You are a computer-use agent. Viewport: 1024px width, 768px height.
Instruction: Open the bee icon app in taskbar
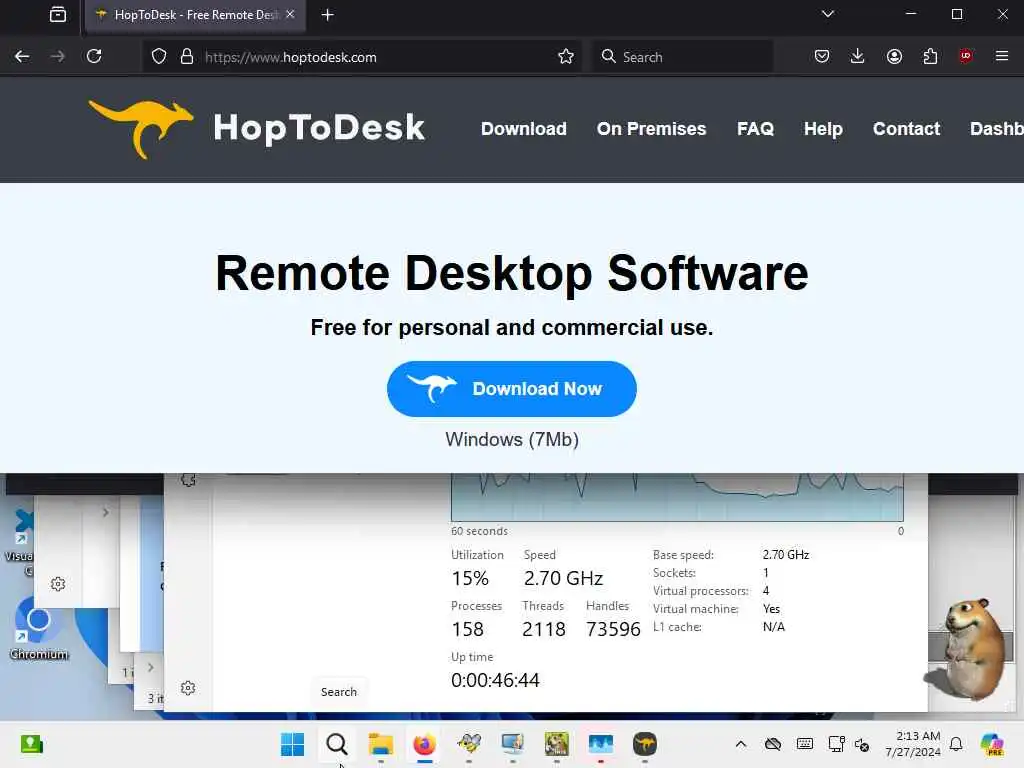[469, 744]
